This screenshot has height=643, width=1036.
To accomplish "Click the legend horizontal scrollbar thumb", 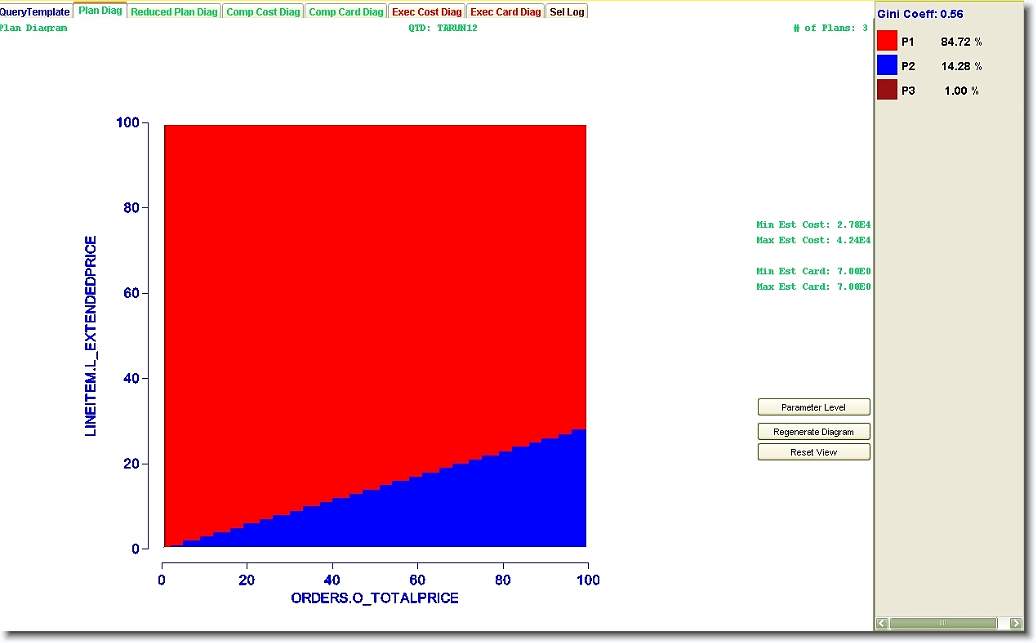I will click(942, 623).
